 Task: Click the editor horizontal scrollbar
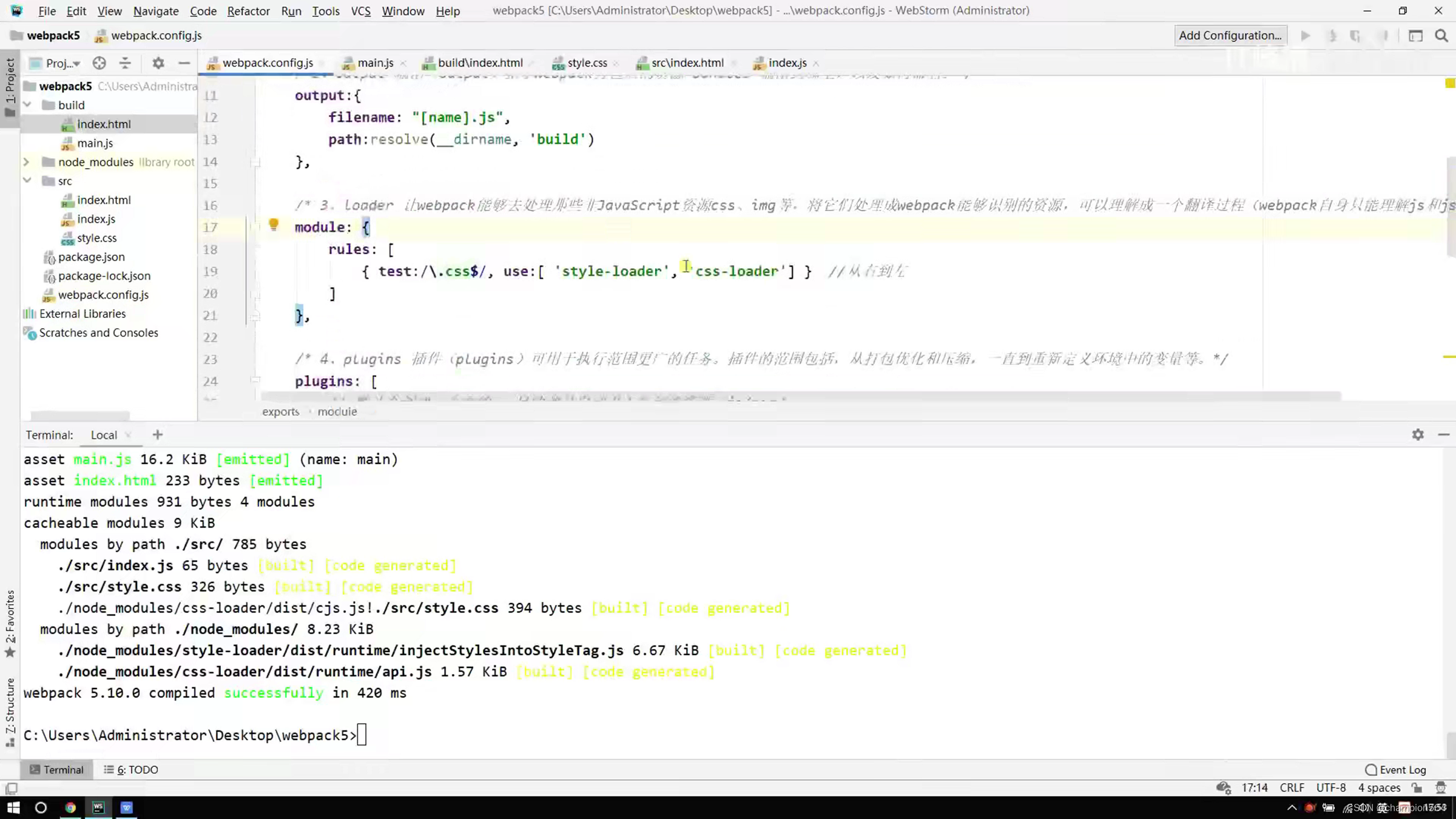click(x=801, y=397)
